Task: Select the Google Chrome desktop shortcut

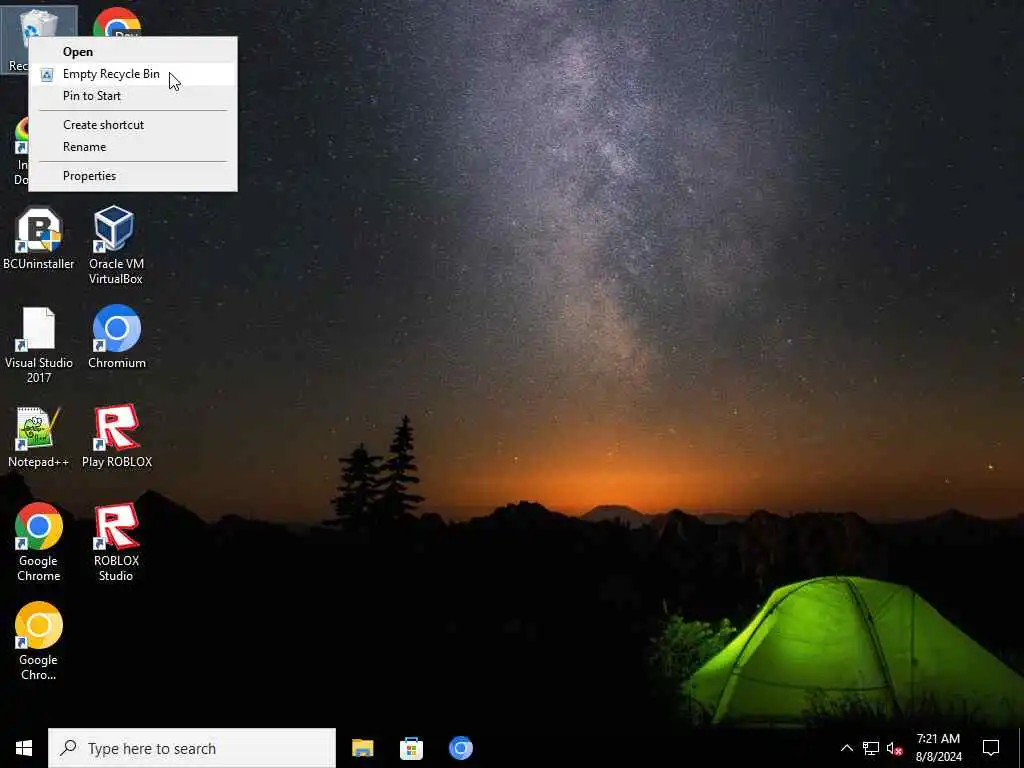Action: [39, 542]
